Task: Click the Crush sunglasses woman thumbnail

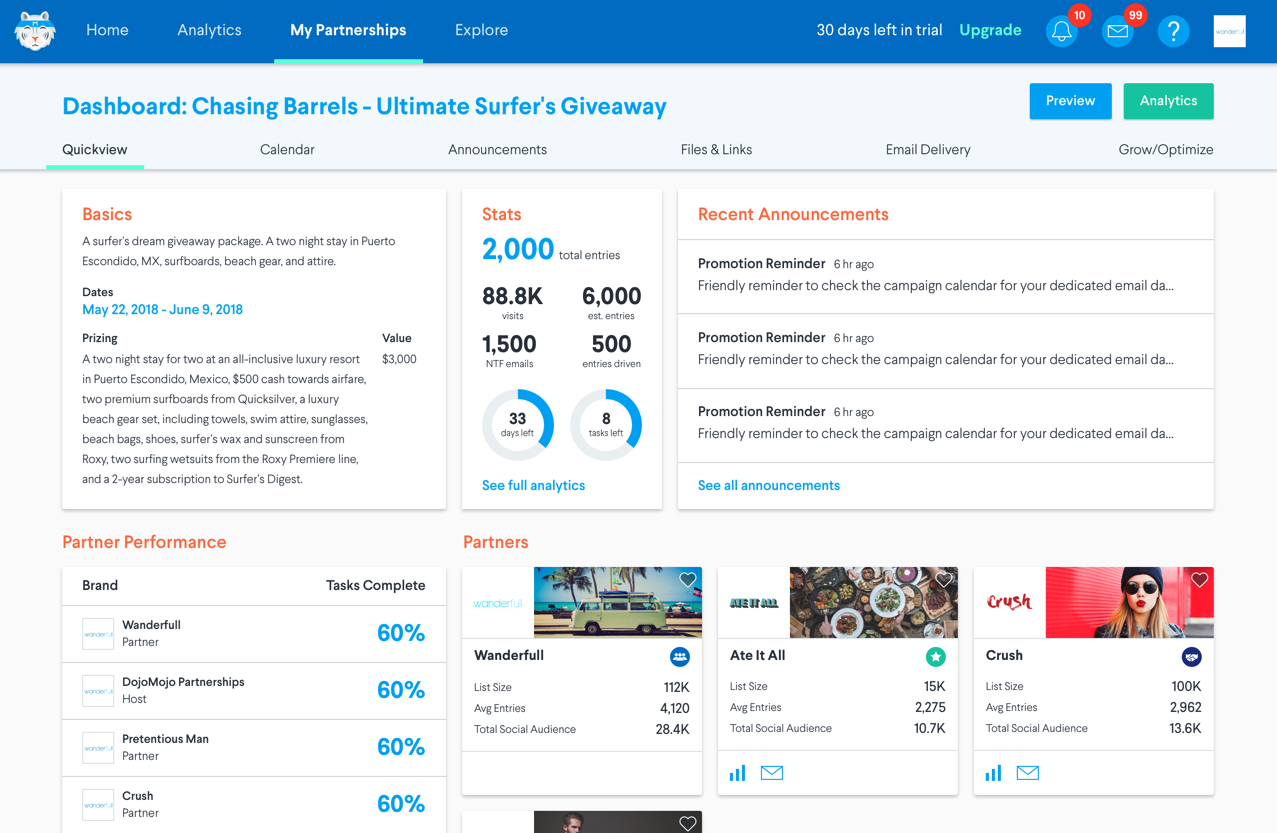Action: pos(1130,603)
